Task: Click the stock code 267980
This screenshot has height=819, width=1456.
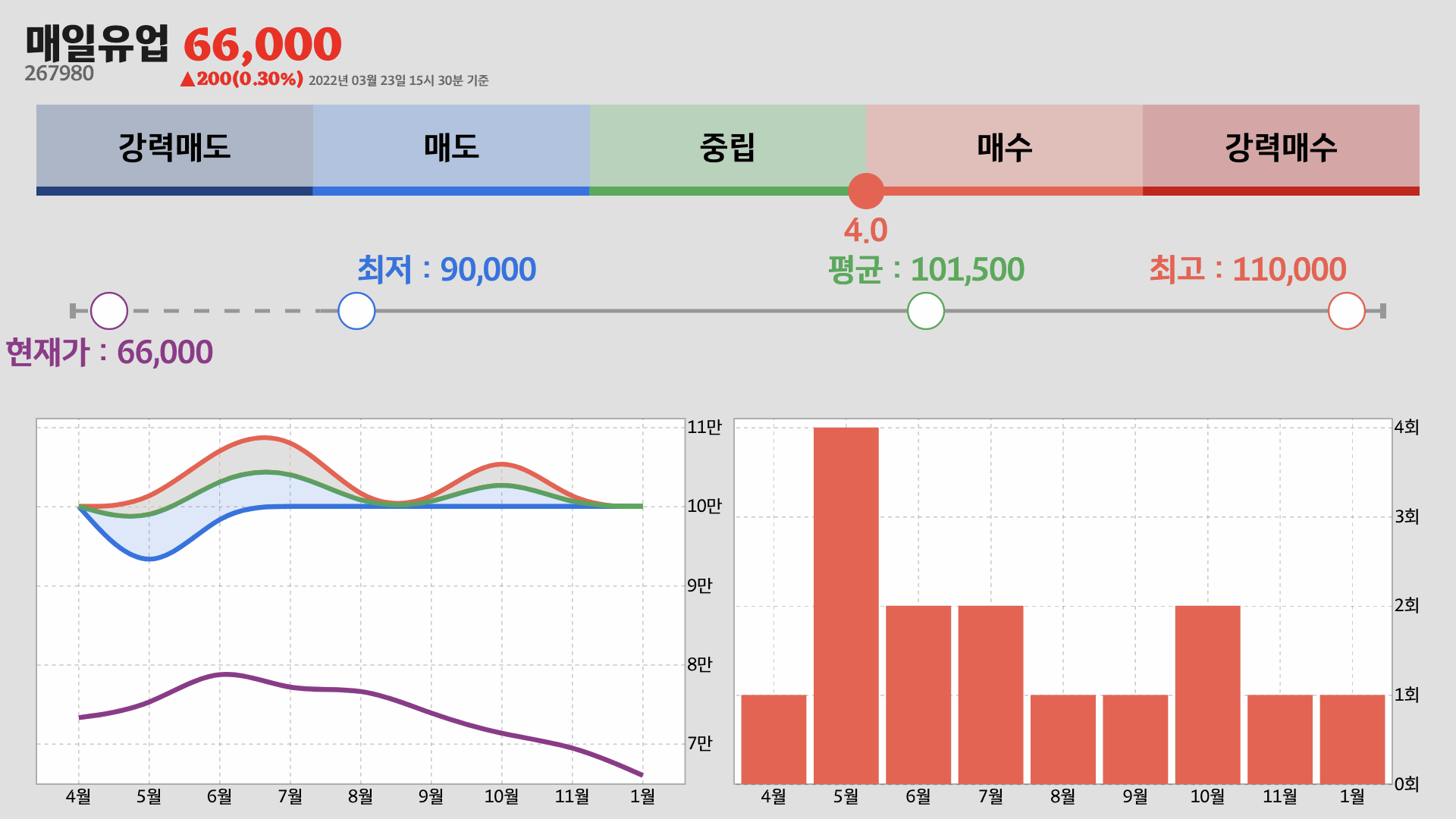Action: click(x=59, y=74)
